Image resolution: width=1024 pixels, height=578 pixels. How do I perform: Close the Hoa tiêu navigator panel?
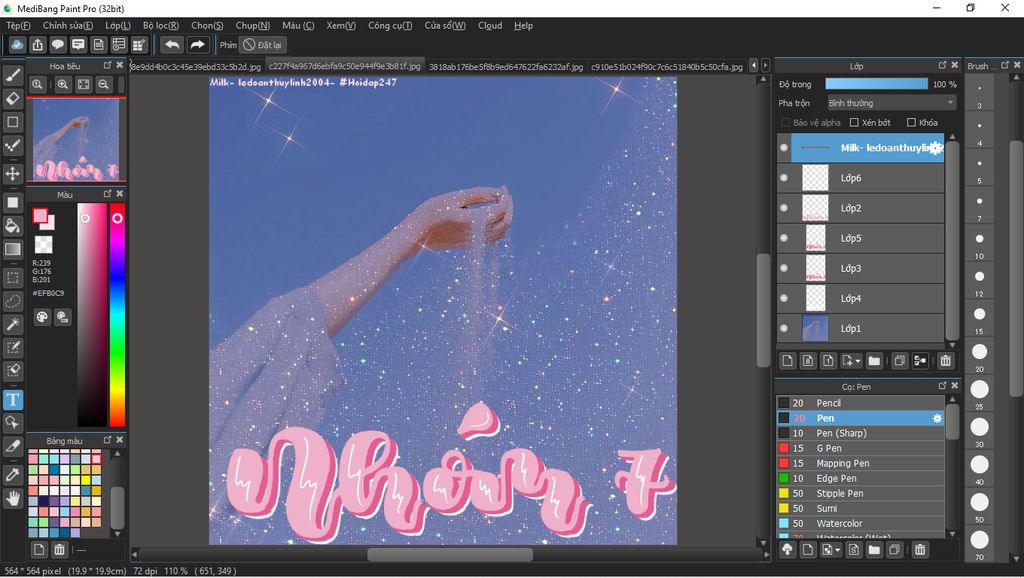pyautogui.click(x=120, y=65)
